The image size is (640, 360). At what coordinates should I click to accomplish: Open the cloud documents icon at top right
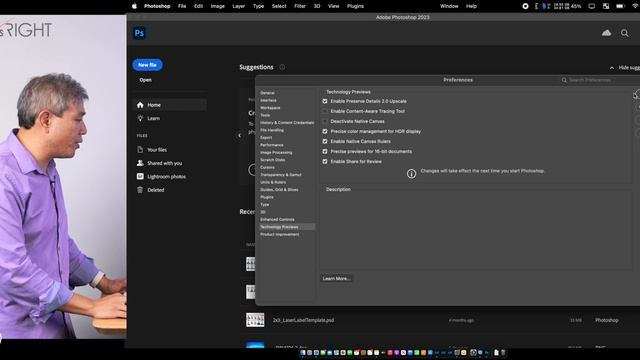[x=607, y=33]
